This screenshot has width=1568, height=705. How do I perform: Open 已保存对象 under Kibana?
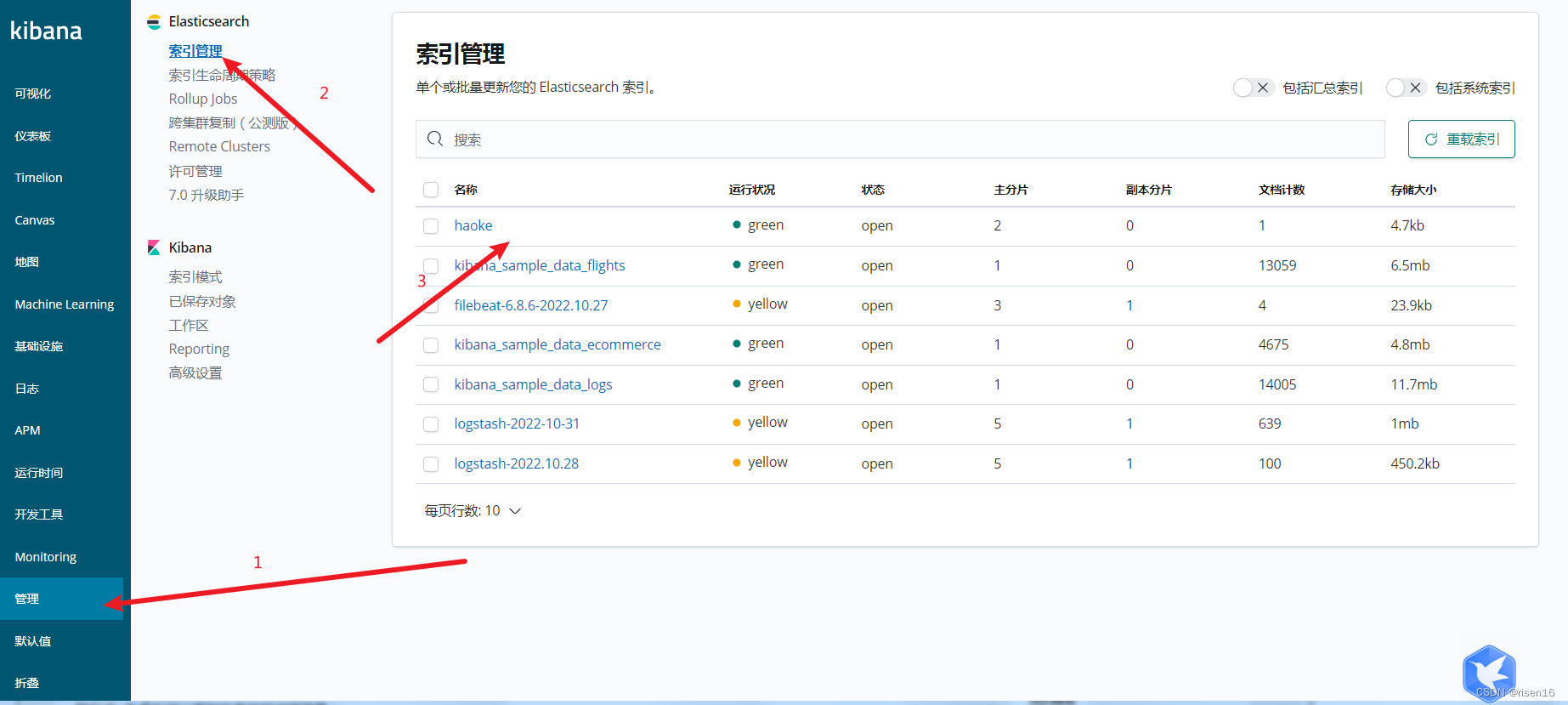click(202, 301)
